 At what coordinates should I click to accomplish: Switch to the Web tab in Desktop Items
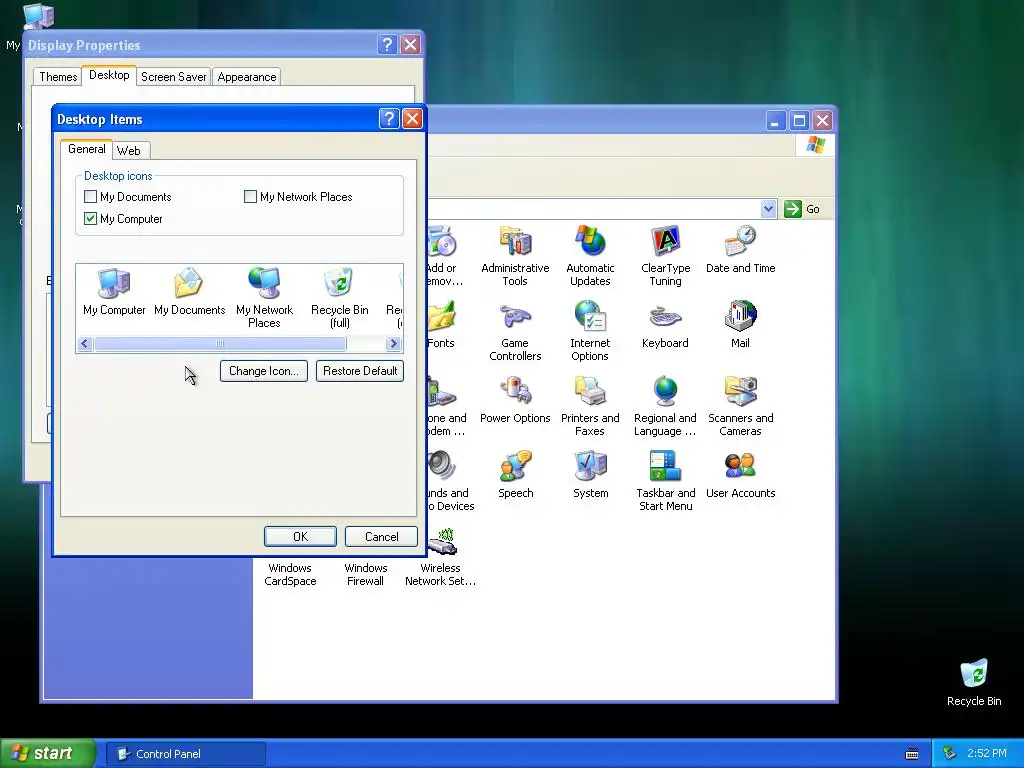(x=129, y=150)
